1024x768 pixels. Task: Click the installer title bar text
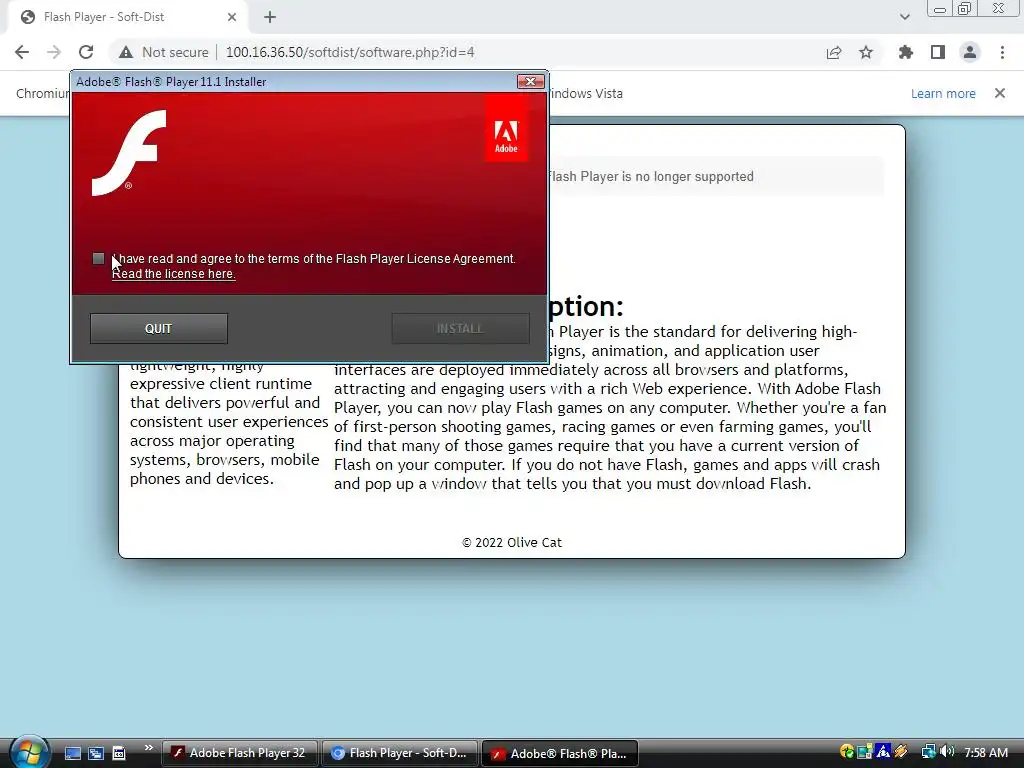[x=171, y=82]
